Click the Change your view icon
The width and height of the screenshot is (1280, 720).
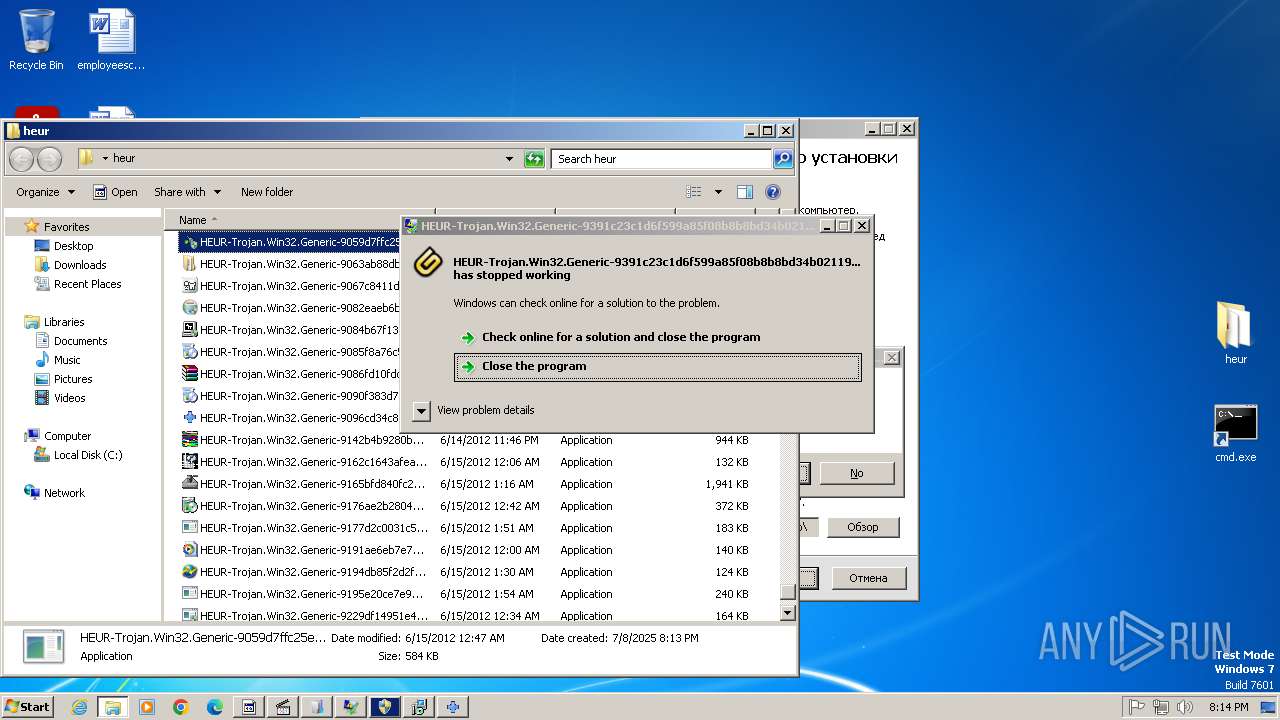[x=694, y=192]
